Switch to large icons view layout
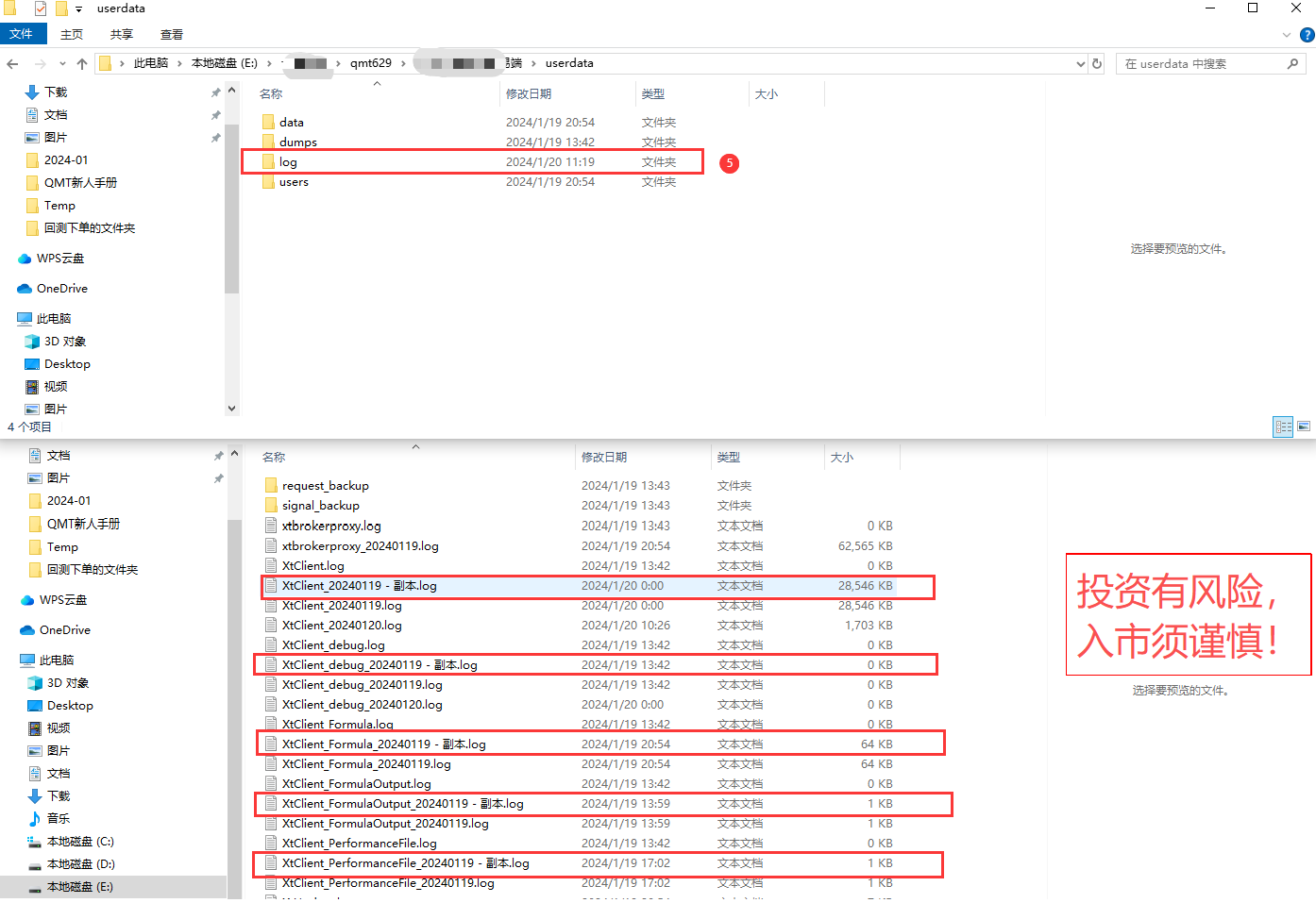Viewport: 1316px width, 903px height. click(x=1304, y=426)
